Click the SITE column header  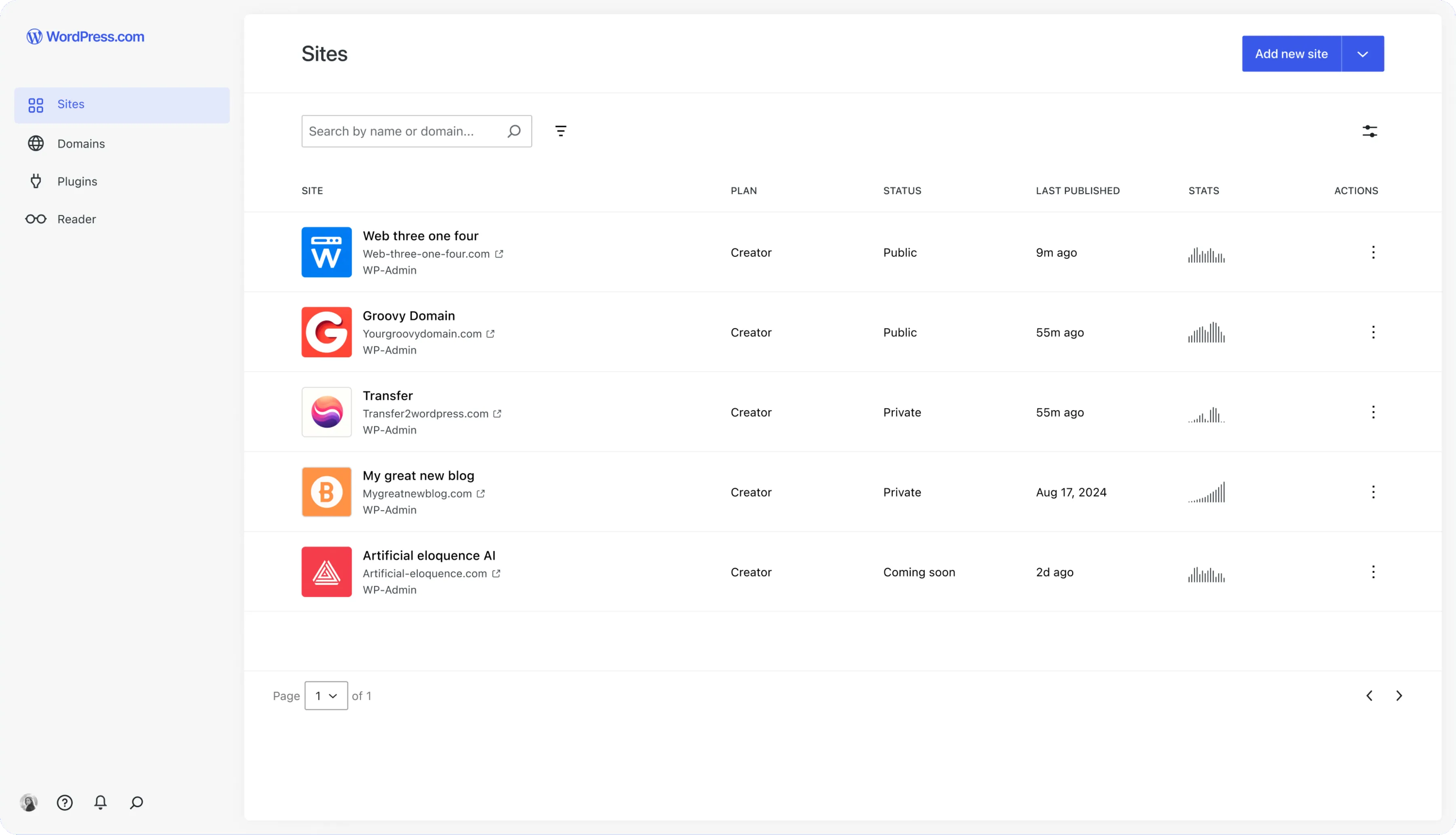[312, 191]
